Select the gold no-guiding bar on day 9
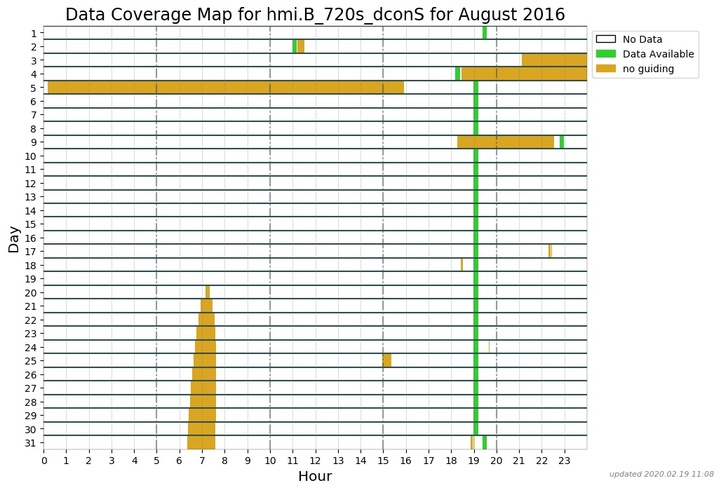This screenshot has height=490, width=721. (505, 142)
